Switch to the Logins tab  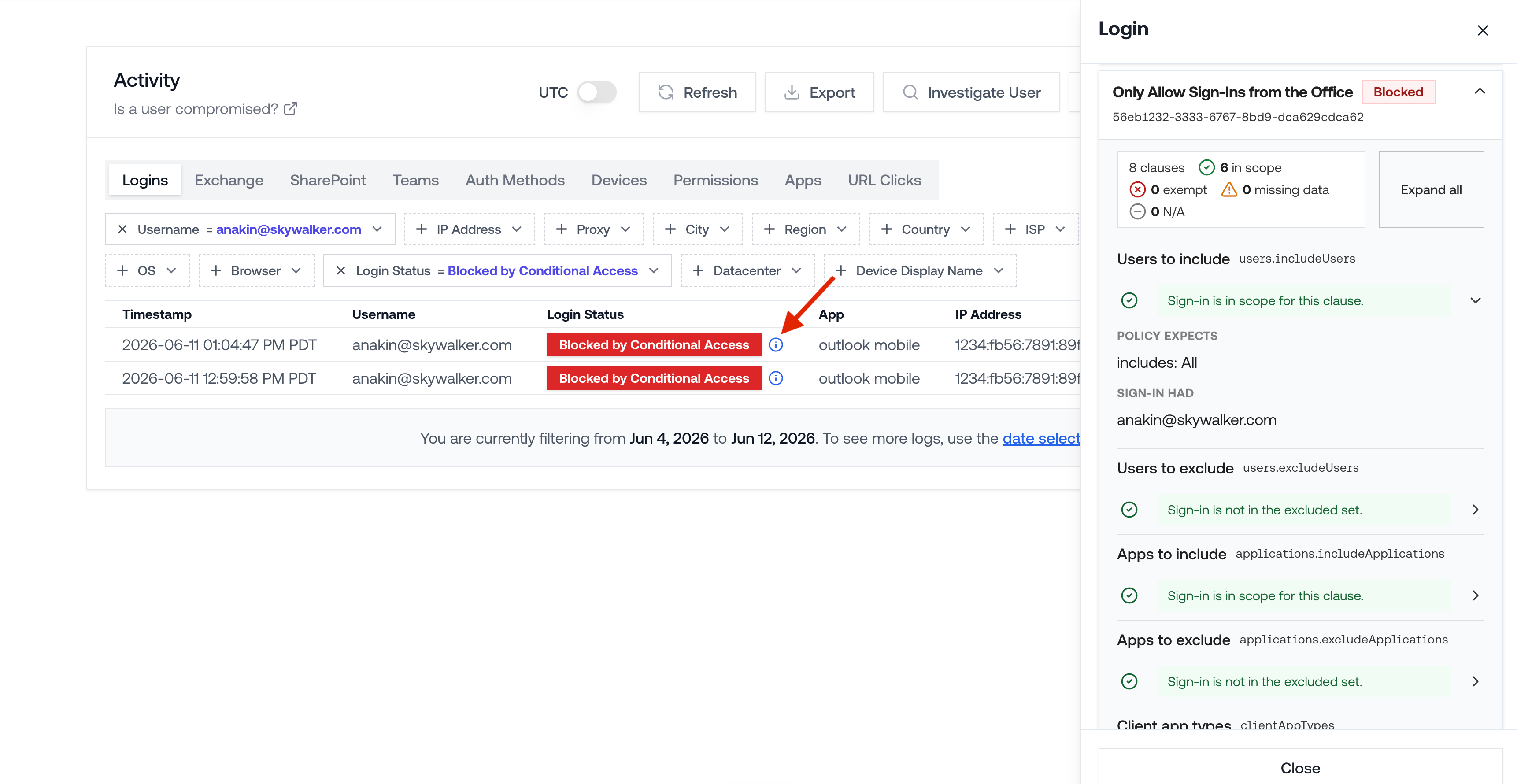pyautogui.click(x=145, y=180)
